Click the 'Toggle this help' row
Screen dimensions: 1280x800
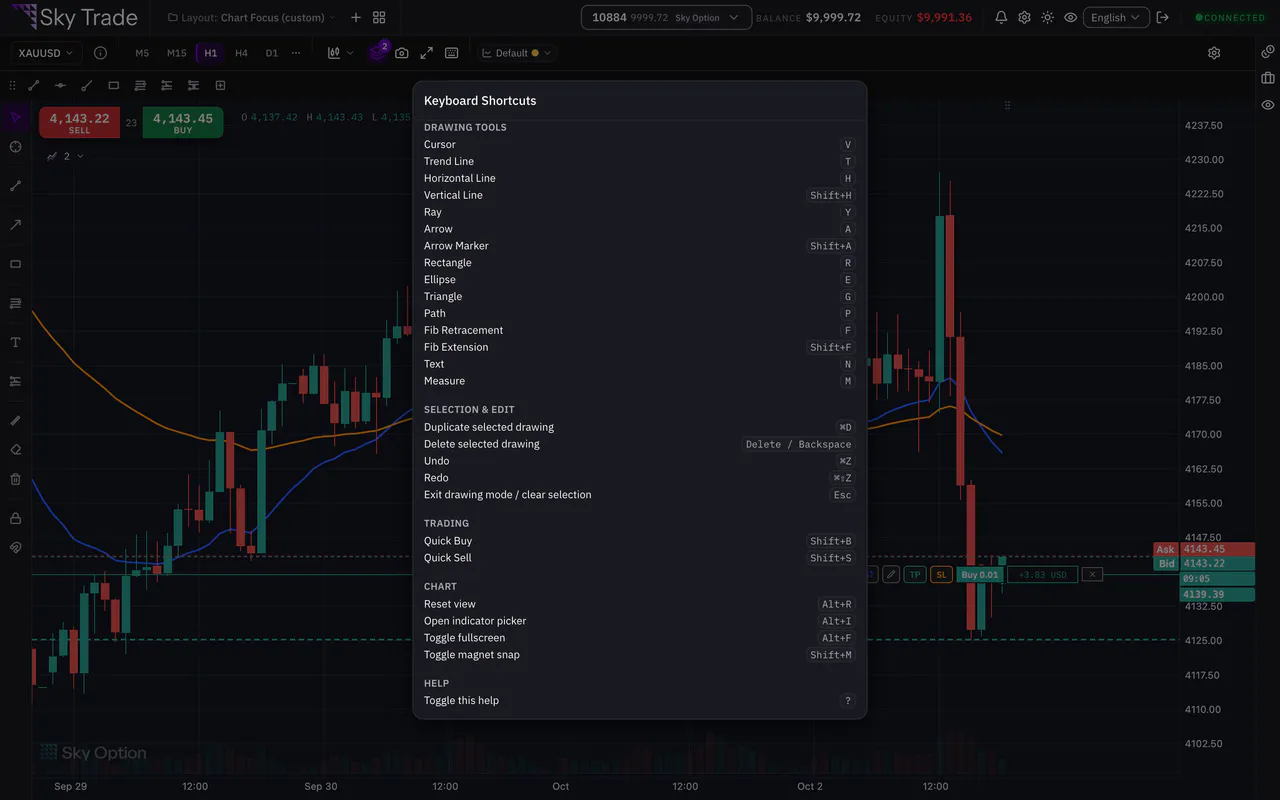639,700
